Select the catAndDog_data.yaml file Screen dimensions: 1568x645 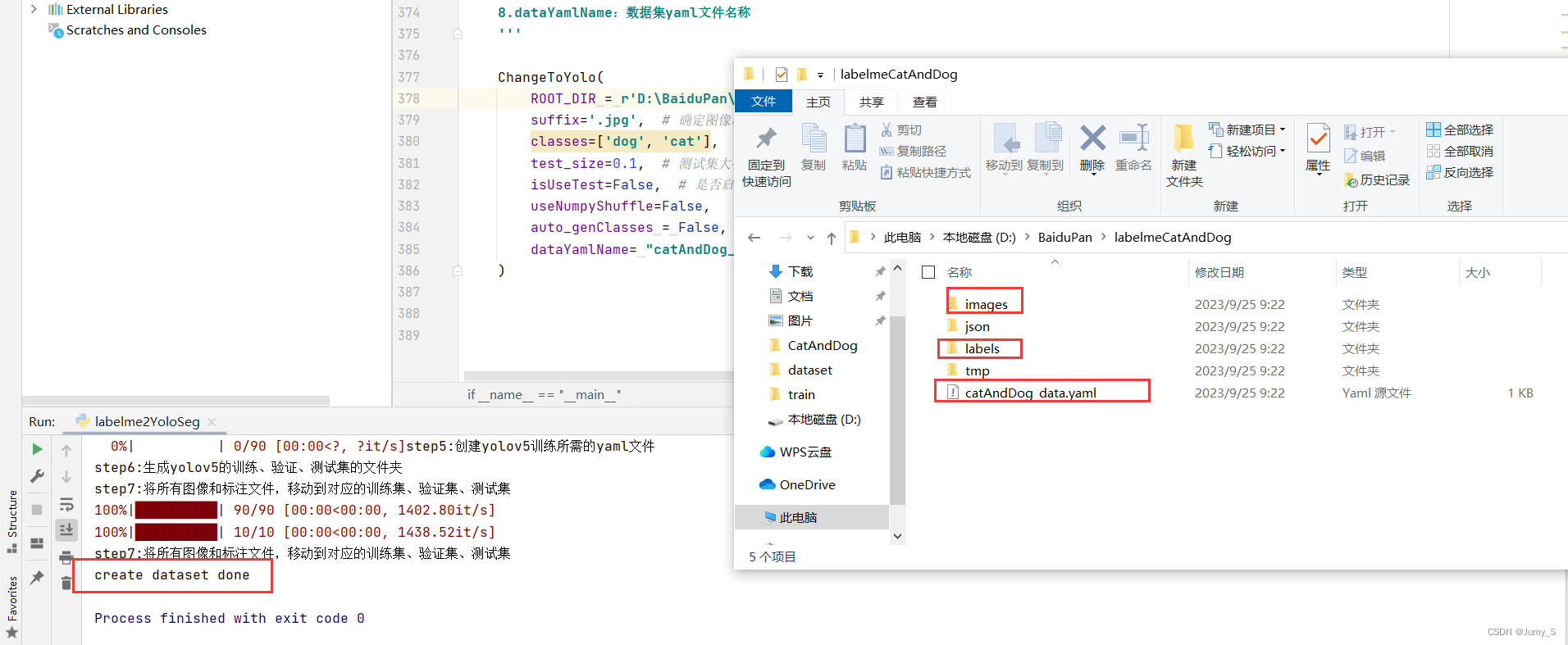coord(1030,393)
